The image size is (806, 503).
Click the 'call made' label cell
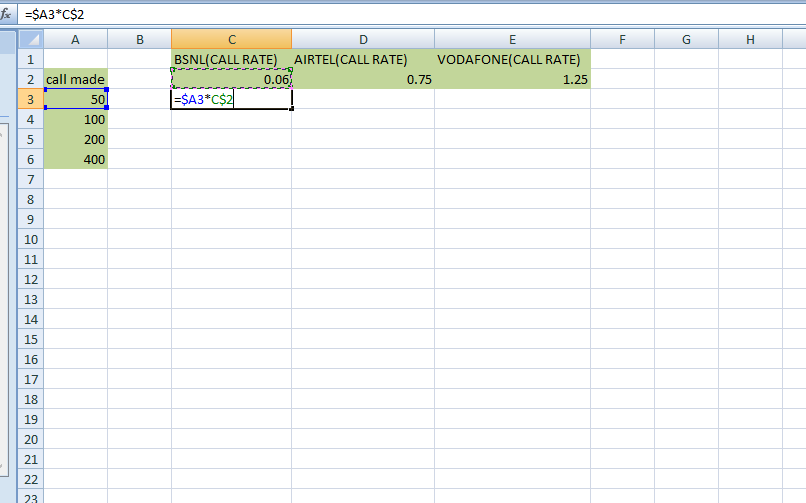(x=76, y=80)
